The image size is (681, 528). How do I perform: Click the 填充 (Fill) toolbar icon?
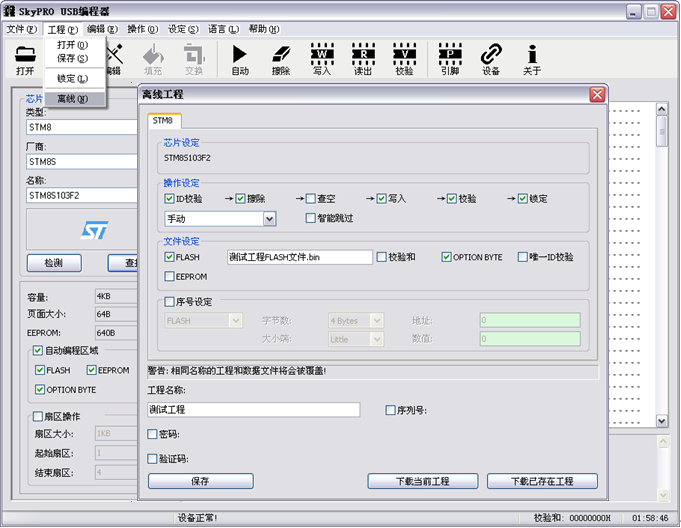click(153, 59)
